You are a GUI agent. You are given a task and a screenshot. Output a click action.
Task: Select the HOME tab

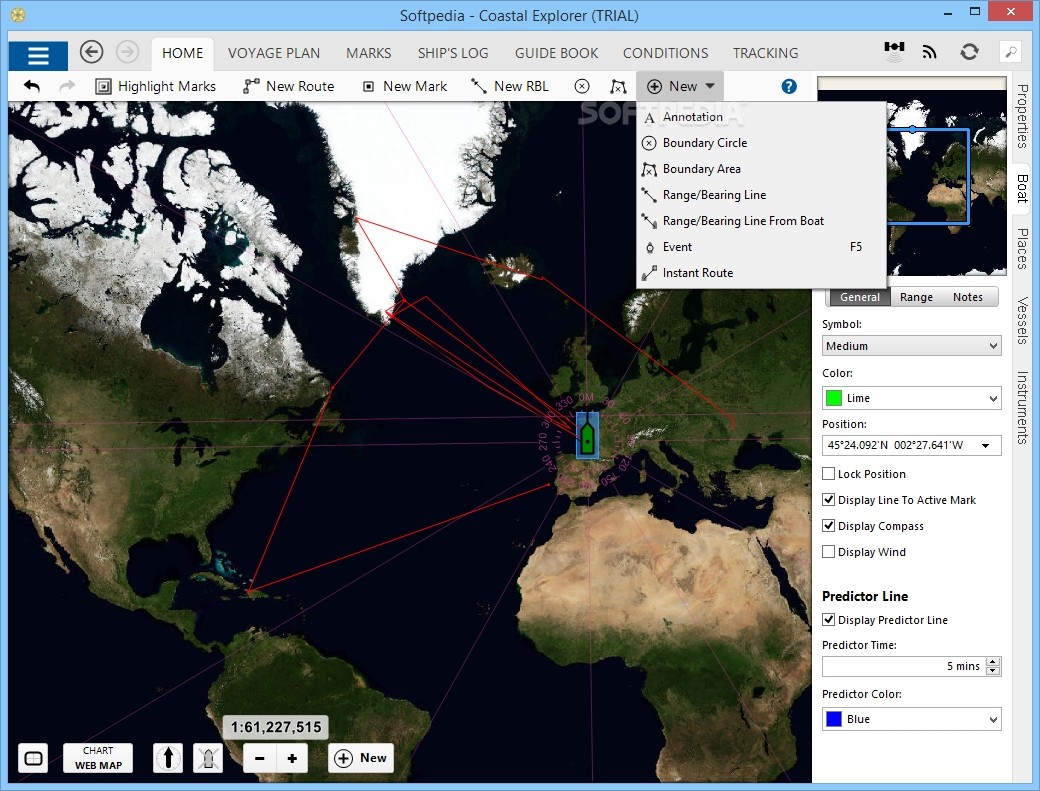click(182, 53)
